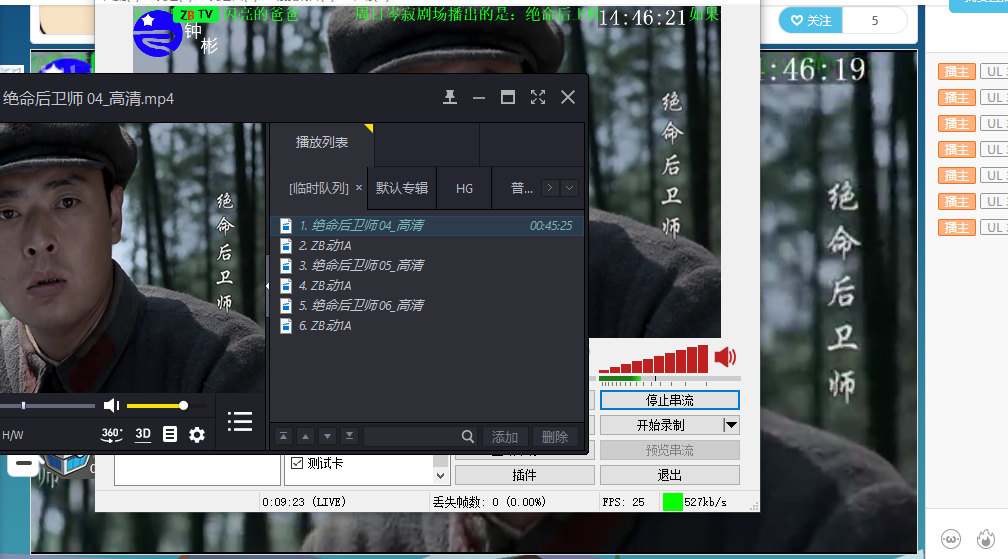The width and height of the screenshot is (1008, 559).
Task: Mute the player volume speaker icon
Action: pos(111,405)
